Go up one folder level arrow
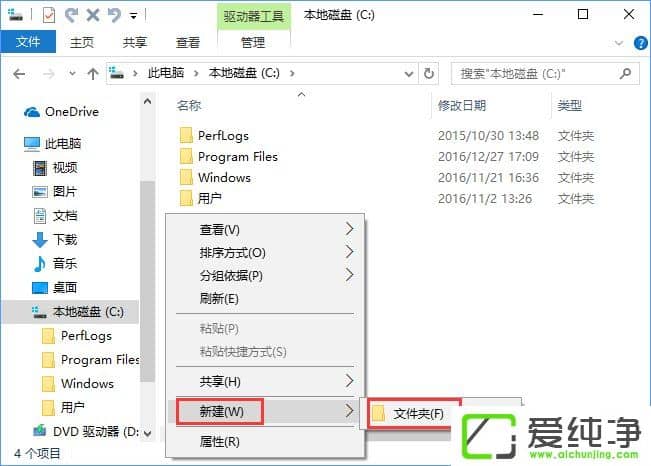651x466 pixels. click(93, 74)
